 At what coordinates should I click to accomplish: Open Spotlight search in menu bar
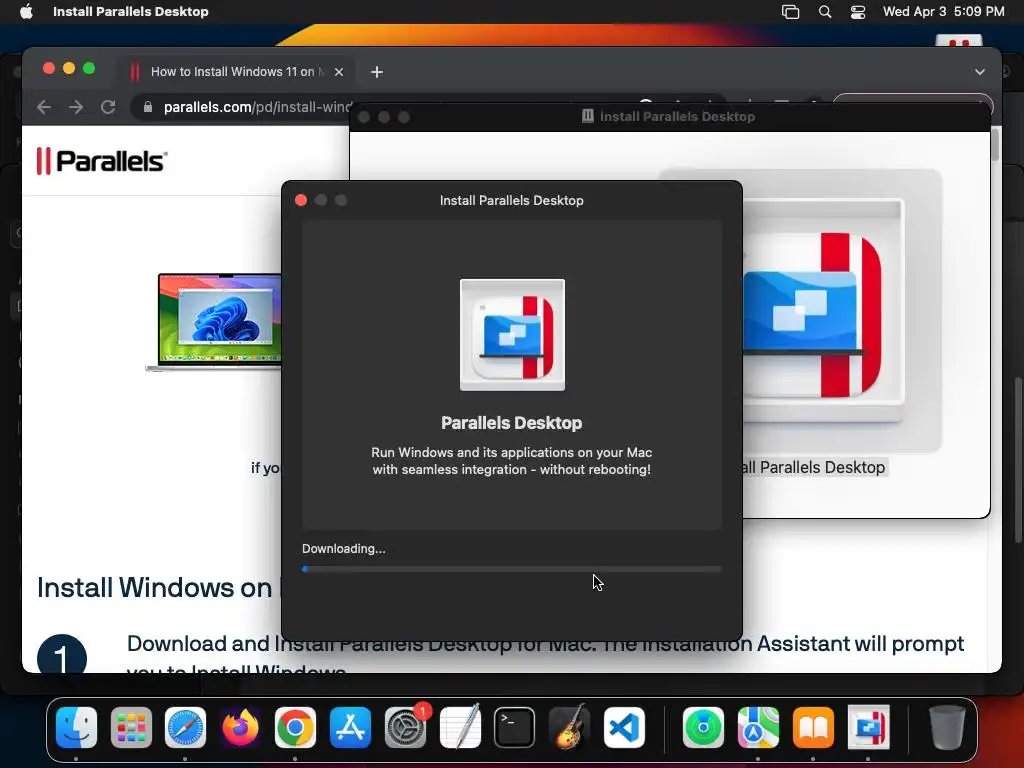[x=825, y=11]
